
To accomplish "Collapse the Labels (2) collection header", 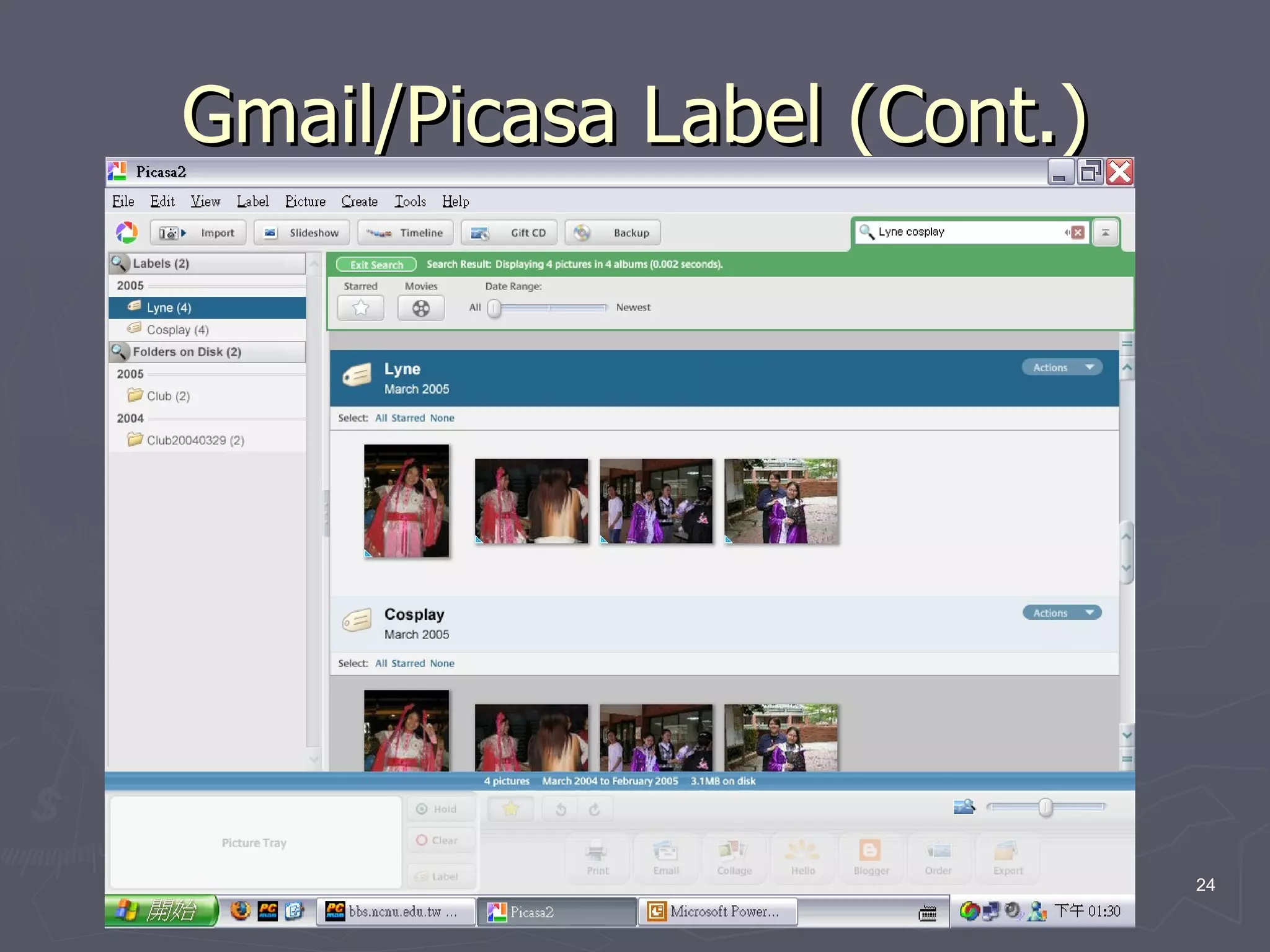I will pyautogui.click(x=207, y=263).
